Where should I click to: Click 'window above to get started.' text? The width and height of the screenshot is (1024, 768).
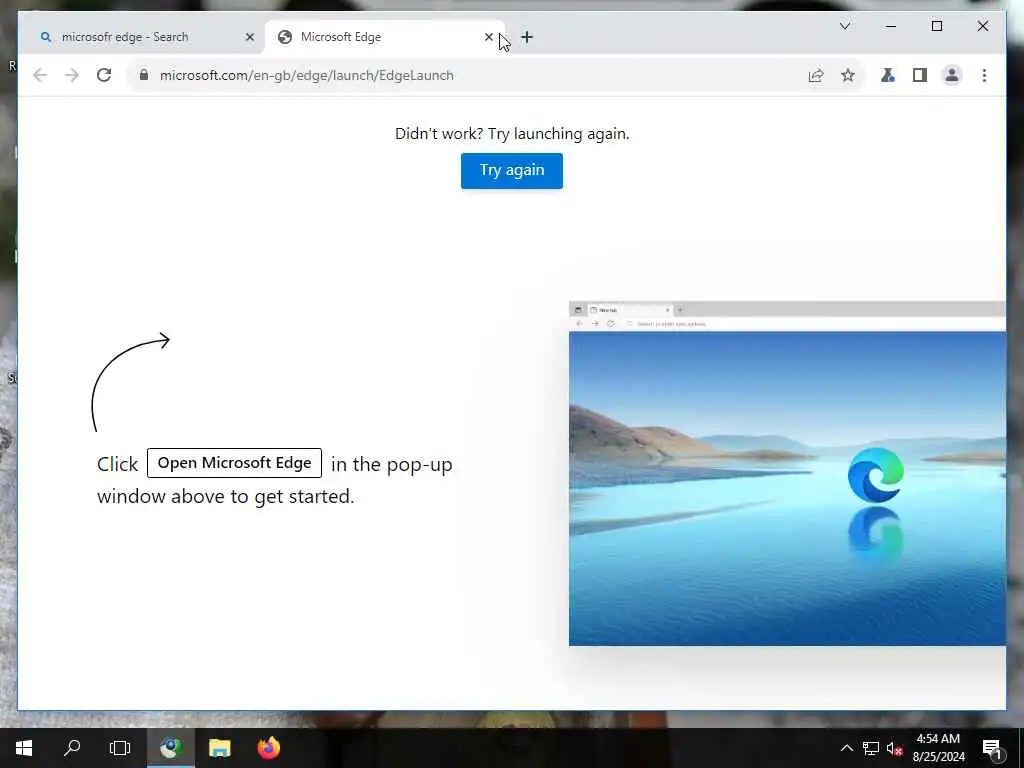[225, 496]
